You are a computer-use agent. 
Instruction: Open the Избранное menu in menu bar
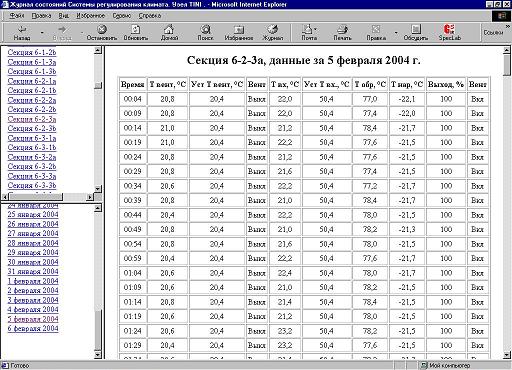tap(90, 16)
